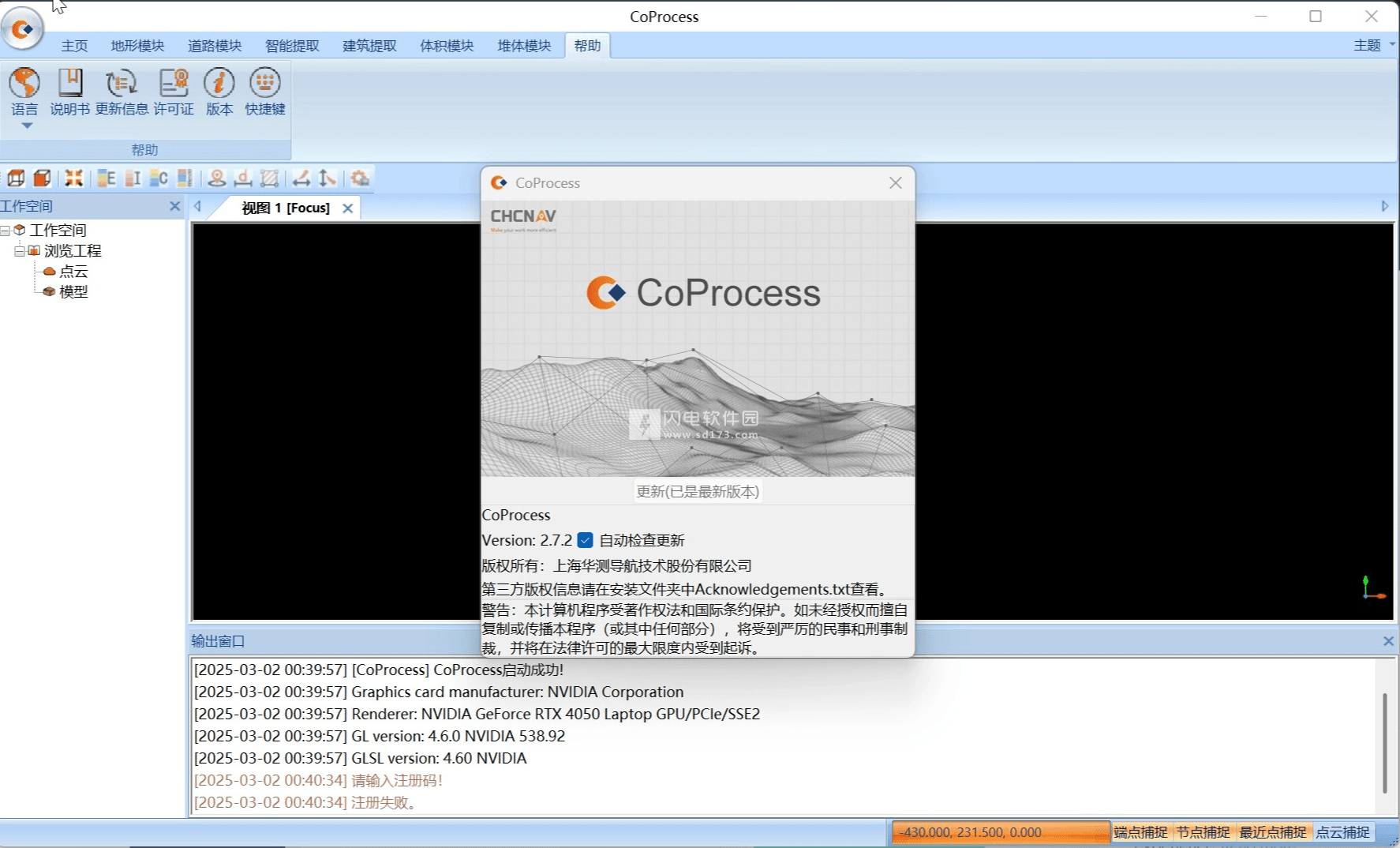Collapse the 工作空间 tree root node
Image resolution: width=1400 pixels, height=848 pixels.
6,230
